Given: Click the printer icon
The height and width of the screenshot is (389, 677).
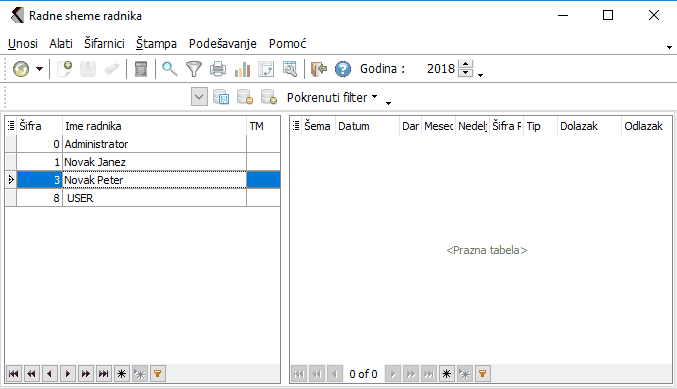Looking at the screenshot, I should click(x=218, y=69).
